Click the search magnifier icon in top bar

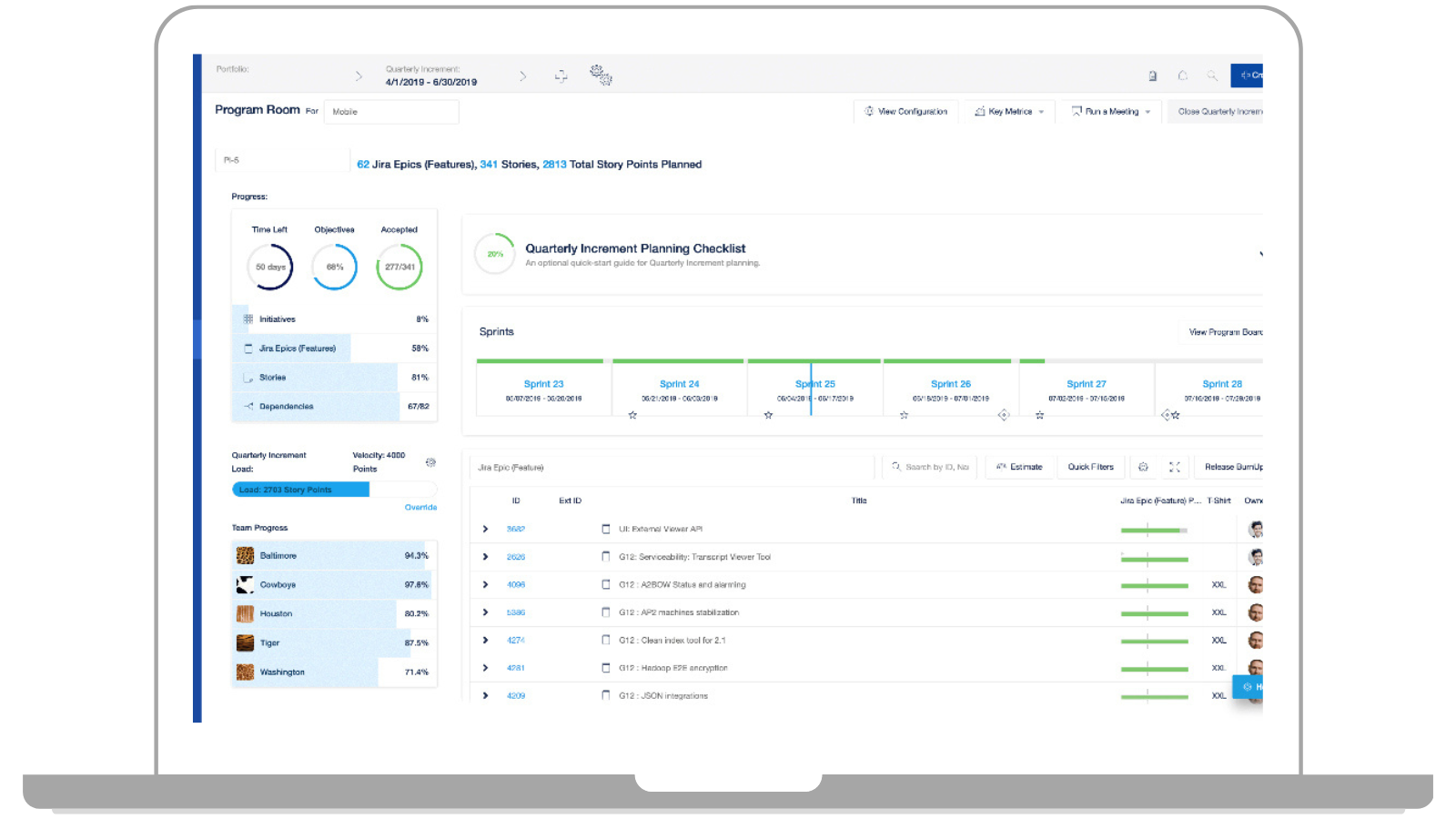pyautogui.click(x=1212, y=76)
